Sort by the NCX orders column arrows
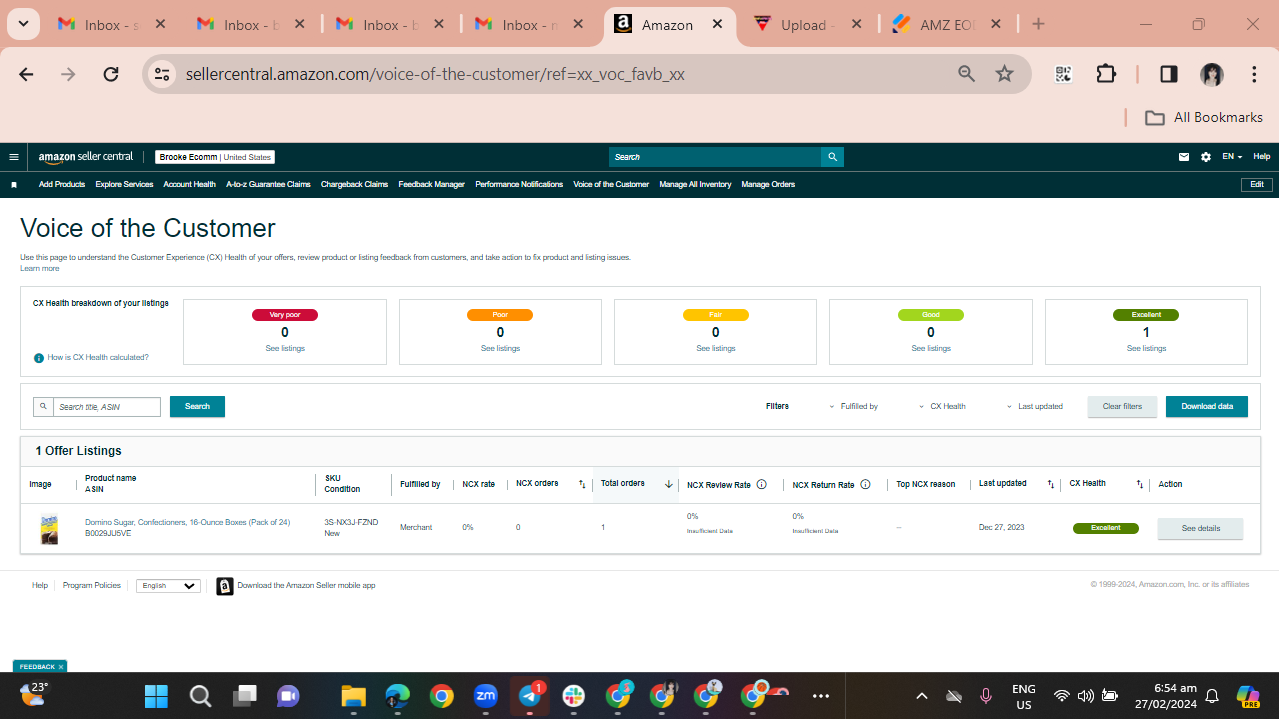Image resolution: width=1279 pixels, height=719 pixels. (x=582, y=485)
